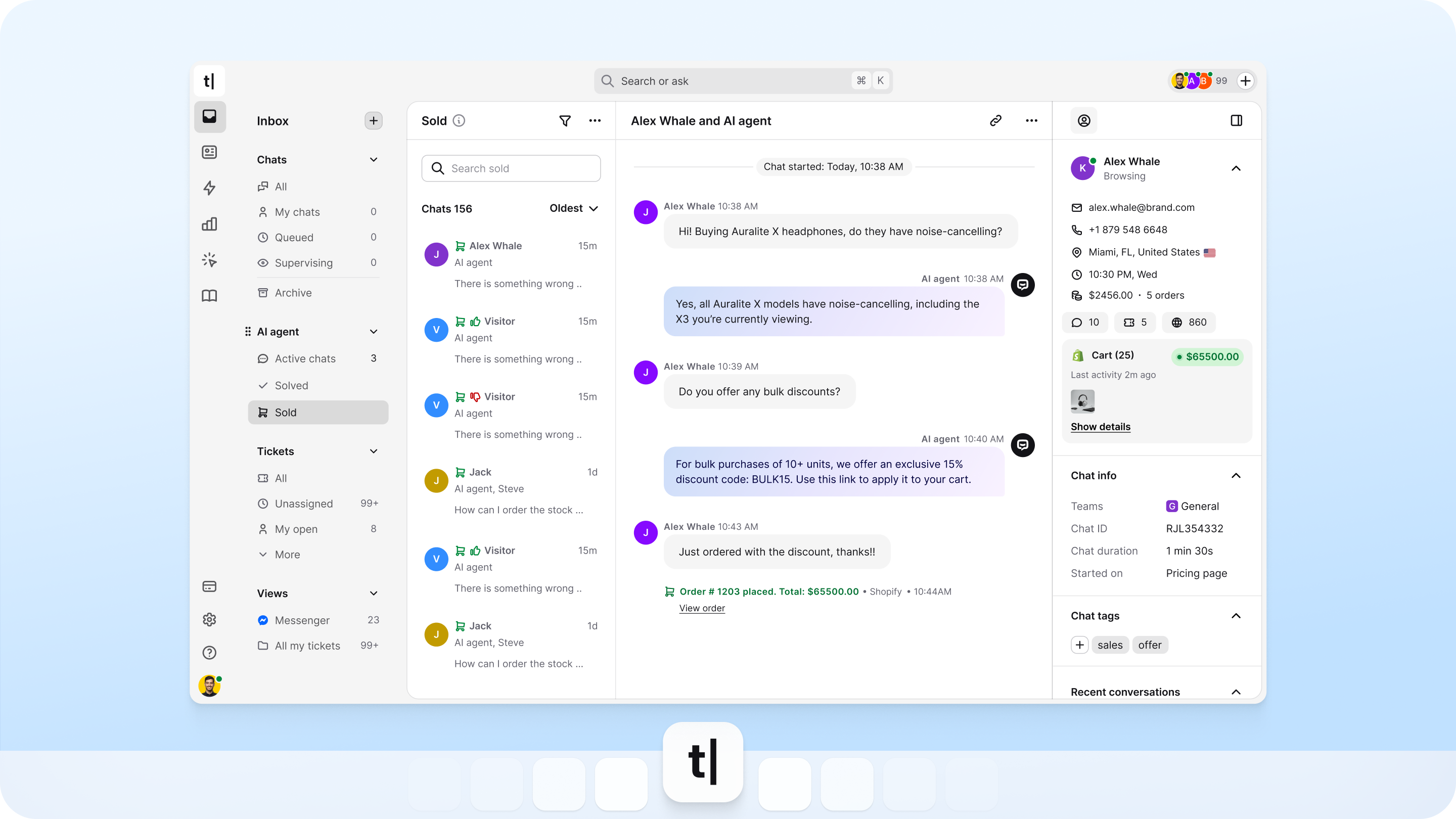The width and height of the screenshot is (1456, 819).
Task: Open the filter icon in Sold panel
Action: pos(565,120)
